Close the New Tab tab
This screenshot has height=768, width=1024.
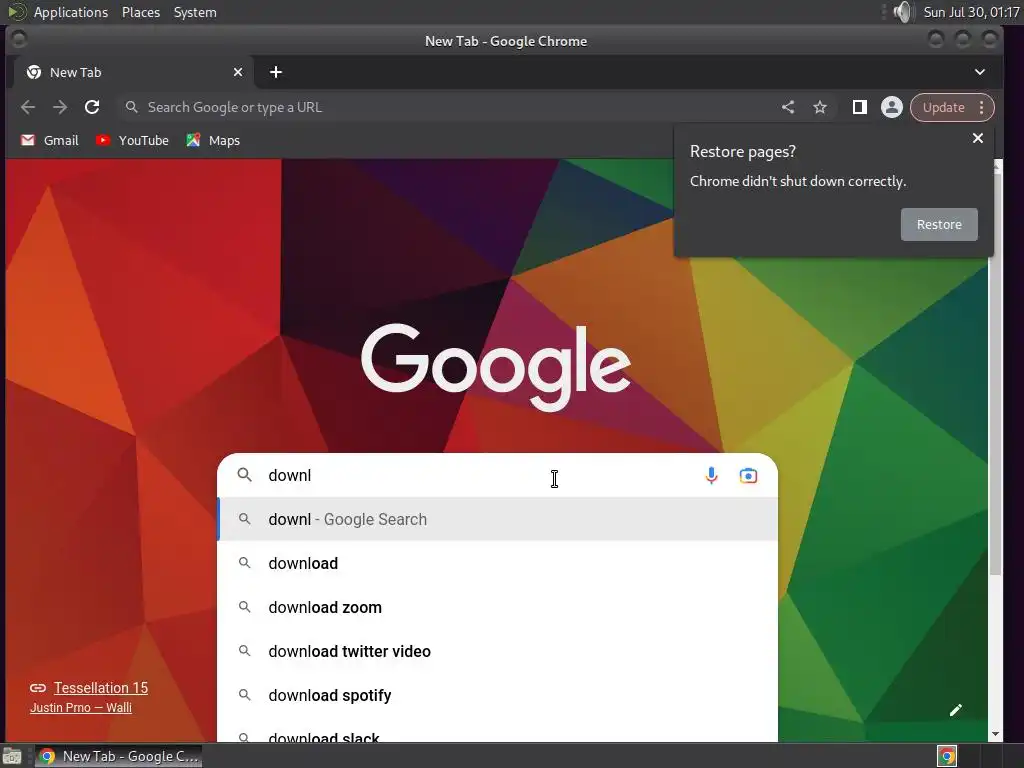tap(238, 72)
